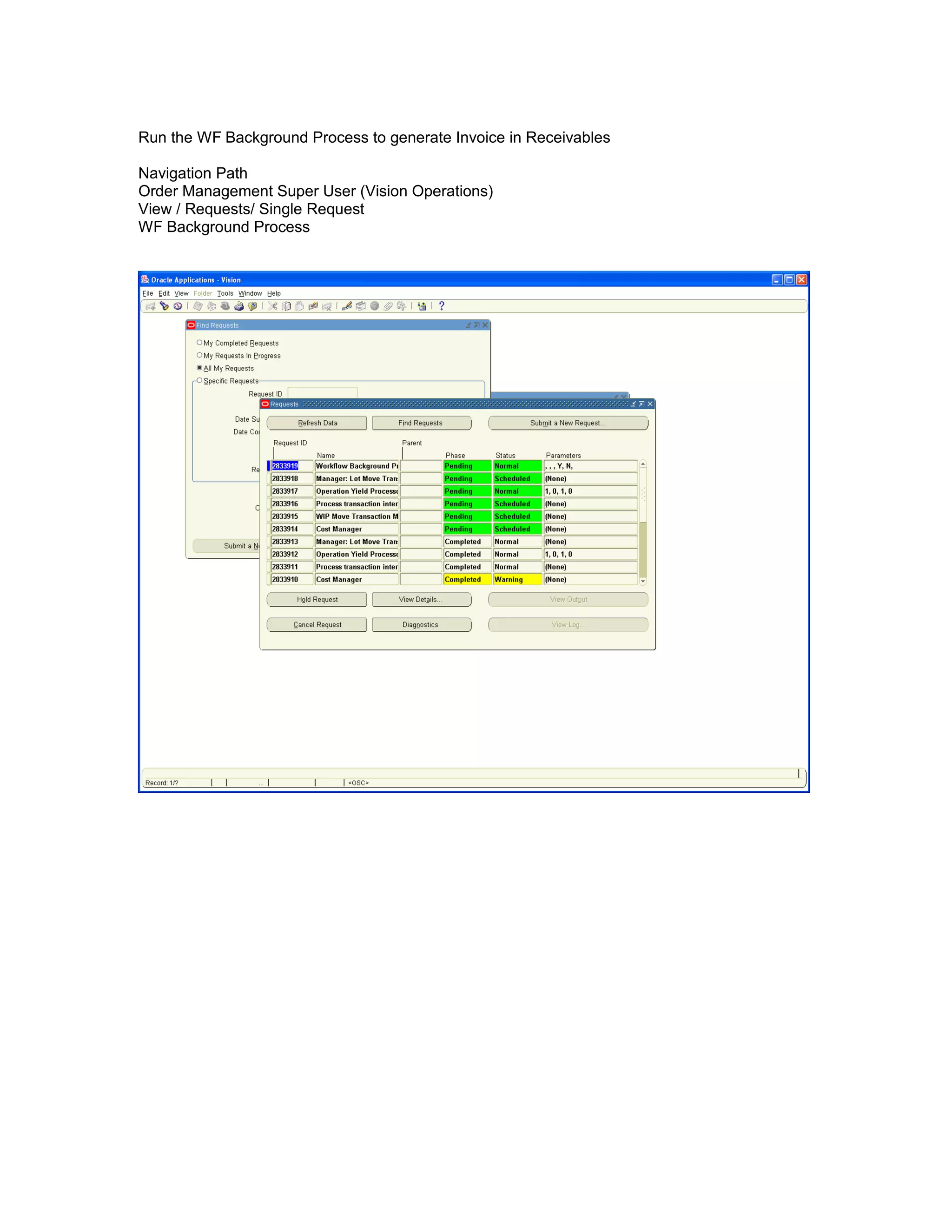Open the Window menu
The height and width of the screenshot is (1232, 952).
click(250, 293)
